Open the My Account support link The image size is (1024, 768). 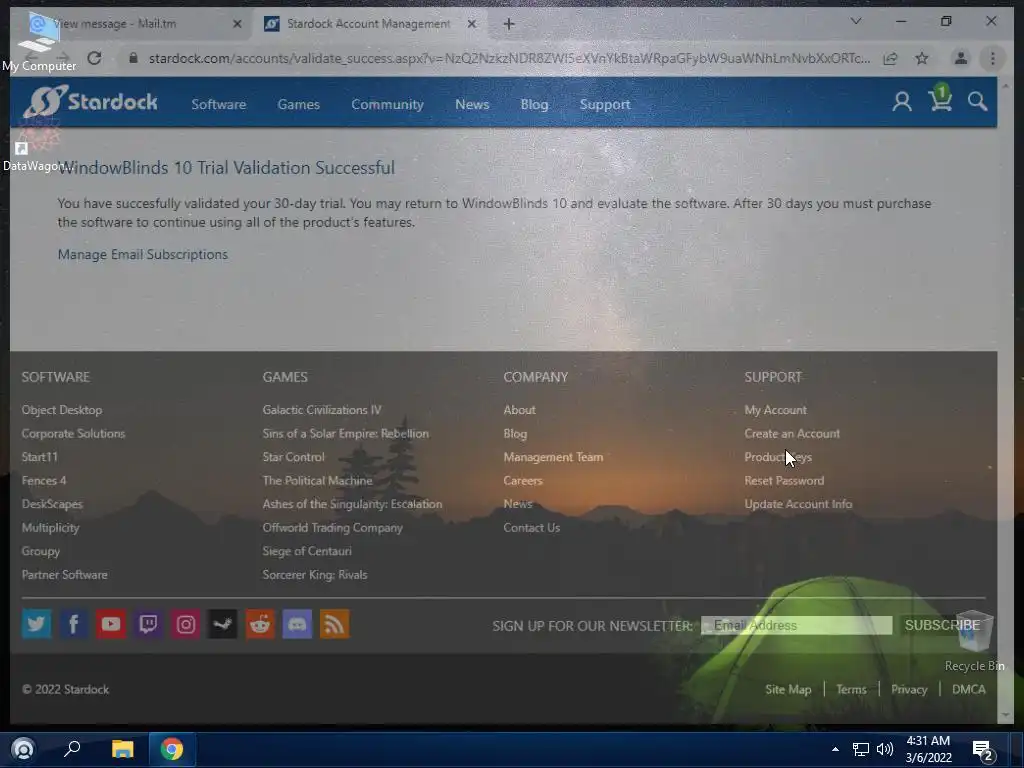[x=775, y=410]
